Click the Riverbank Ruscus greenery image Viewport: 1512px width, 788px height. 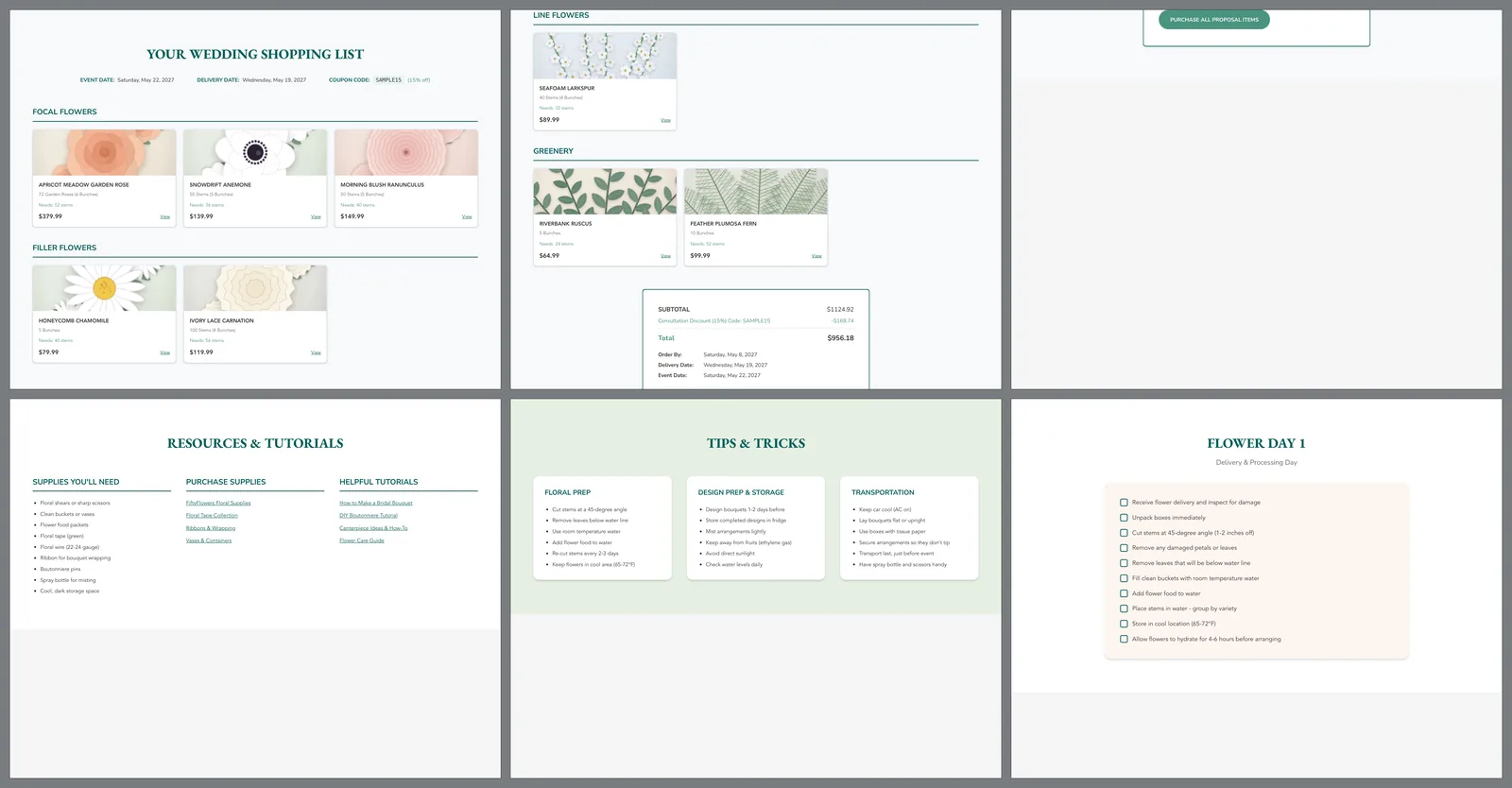[605, 192]
